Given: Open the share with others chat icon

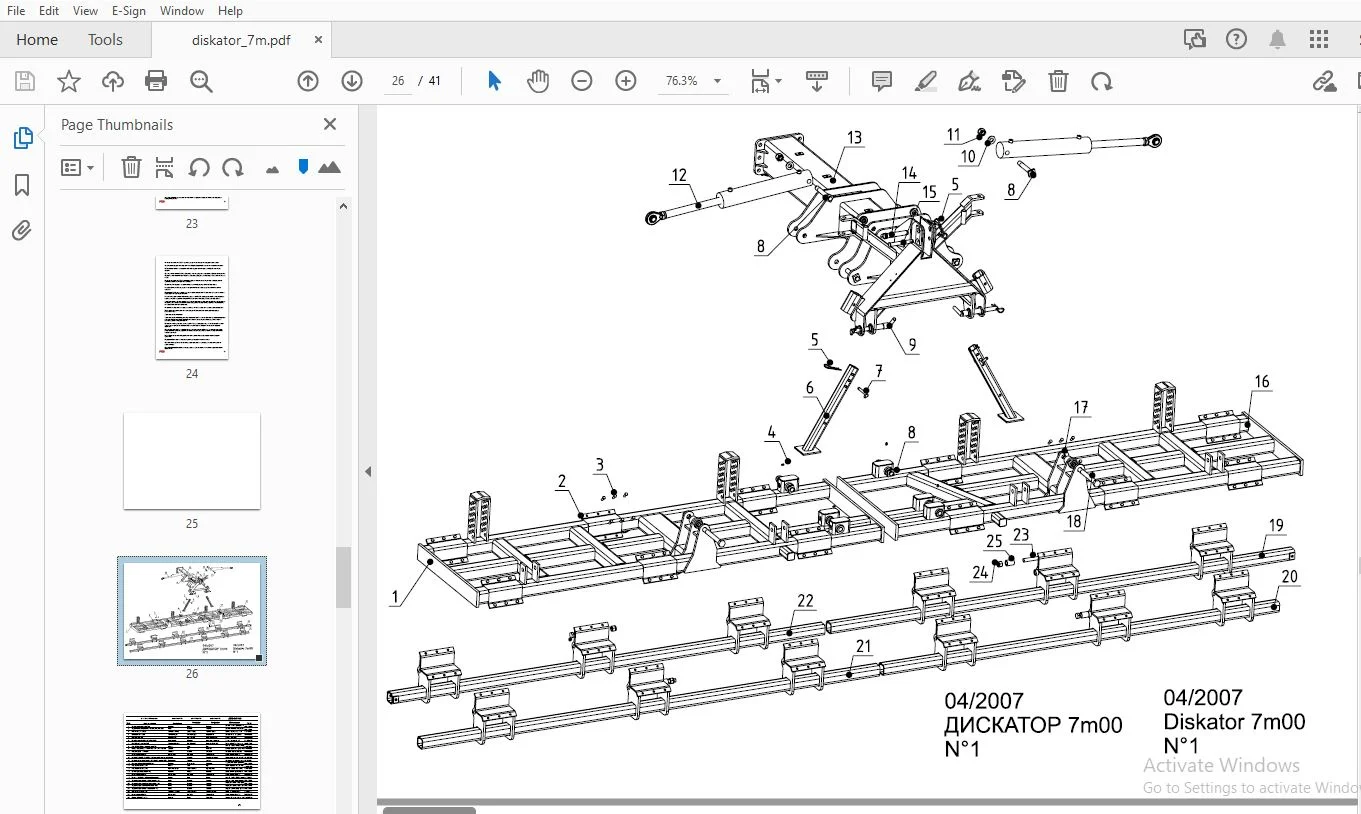Looking at the screenshot, I should pyautogui.click(x=1195, y=40).
